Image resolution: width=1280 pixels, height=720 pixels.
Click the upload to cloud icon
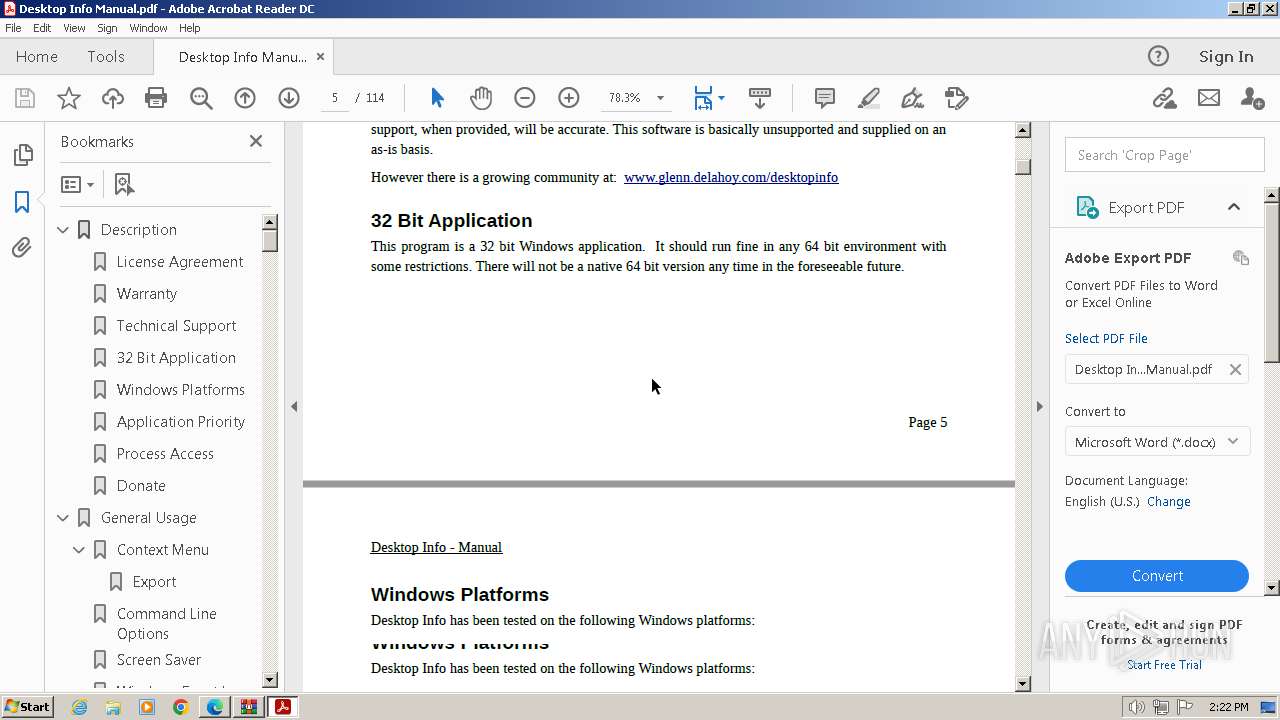[113, 98]
